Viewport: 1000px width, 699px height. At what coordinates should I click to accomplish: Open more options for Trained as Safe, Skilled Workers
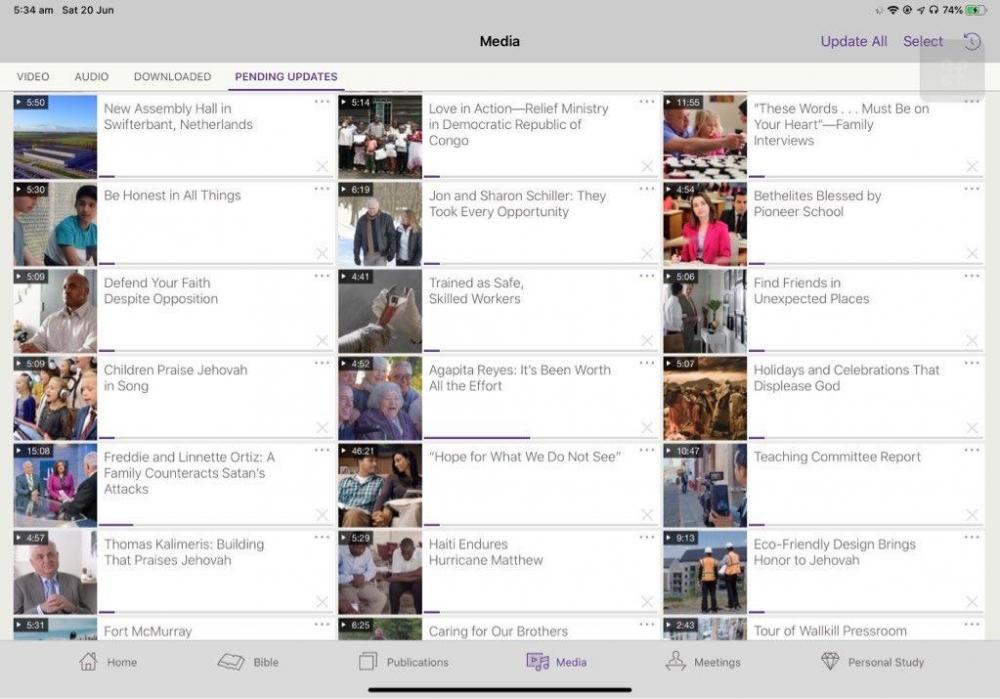coord(647,276)
